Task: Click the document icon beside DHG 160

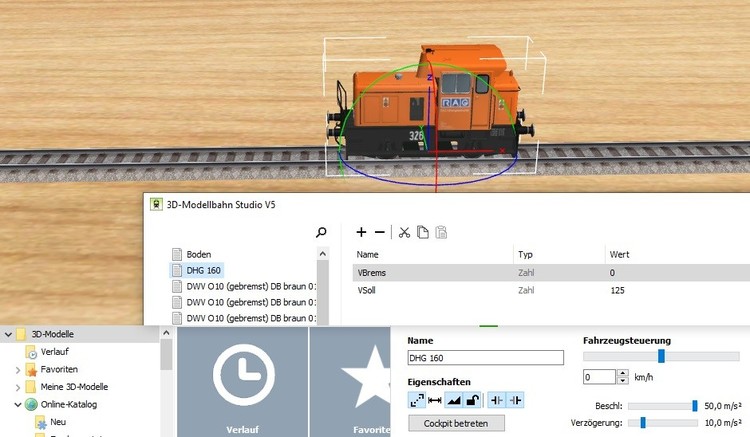Action: pyautogui.click(x=177, y=271)
